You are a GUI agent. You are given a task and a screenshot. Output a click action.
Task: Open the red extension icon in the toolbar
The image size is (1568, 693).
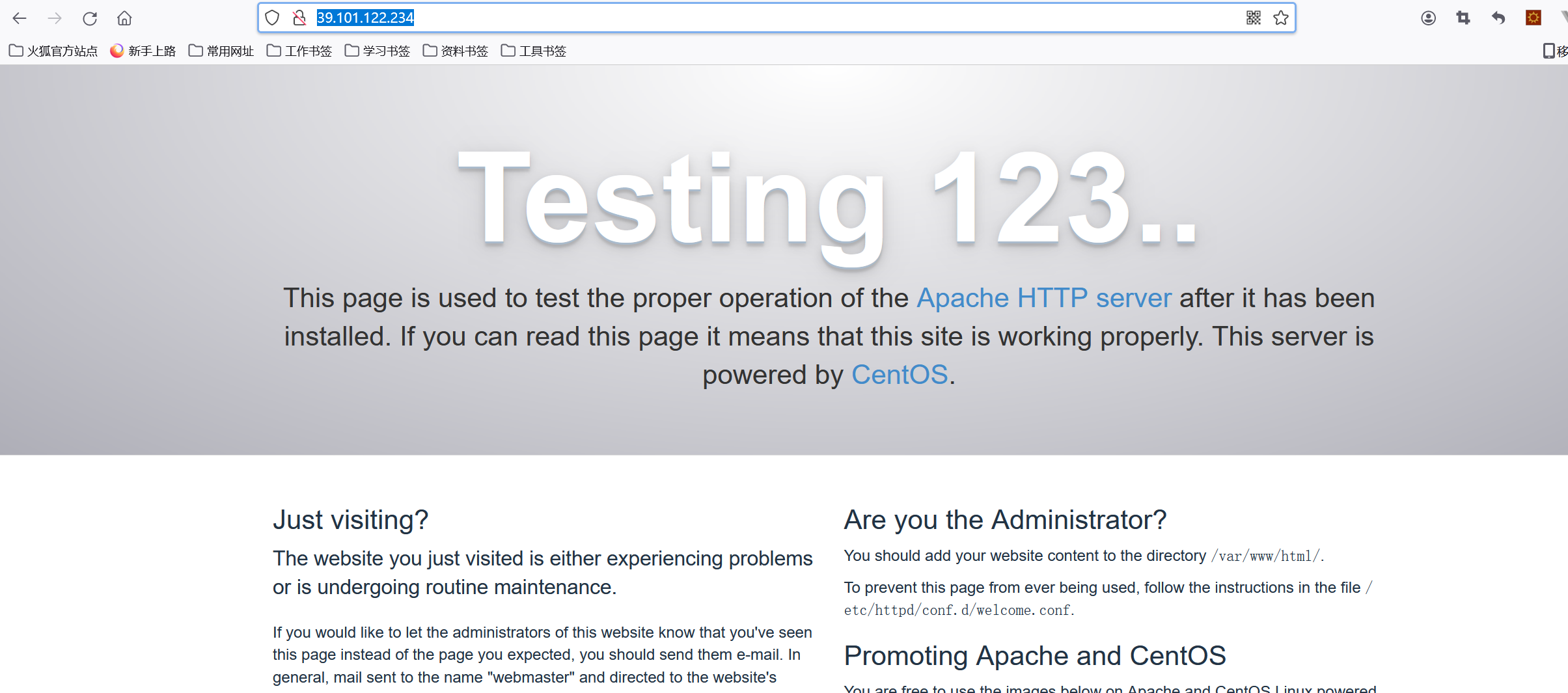point(1534,18)
